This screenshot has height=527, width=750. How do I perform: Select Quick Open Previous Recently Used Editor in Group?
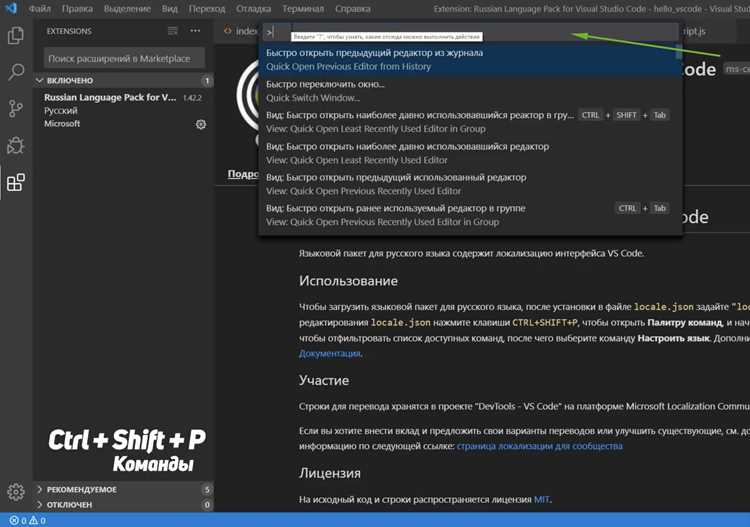470,215
